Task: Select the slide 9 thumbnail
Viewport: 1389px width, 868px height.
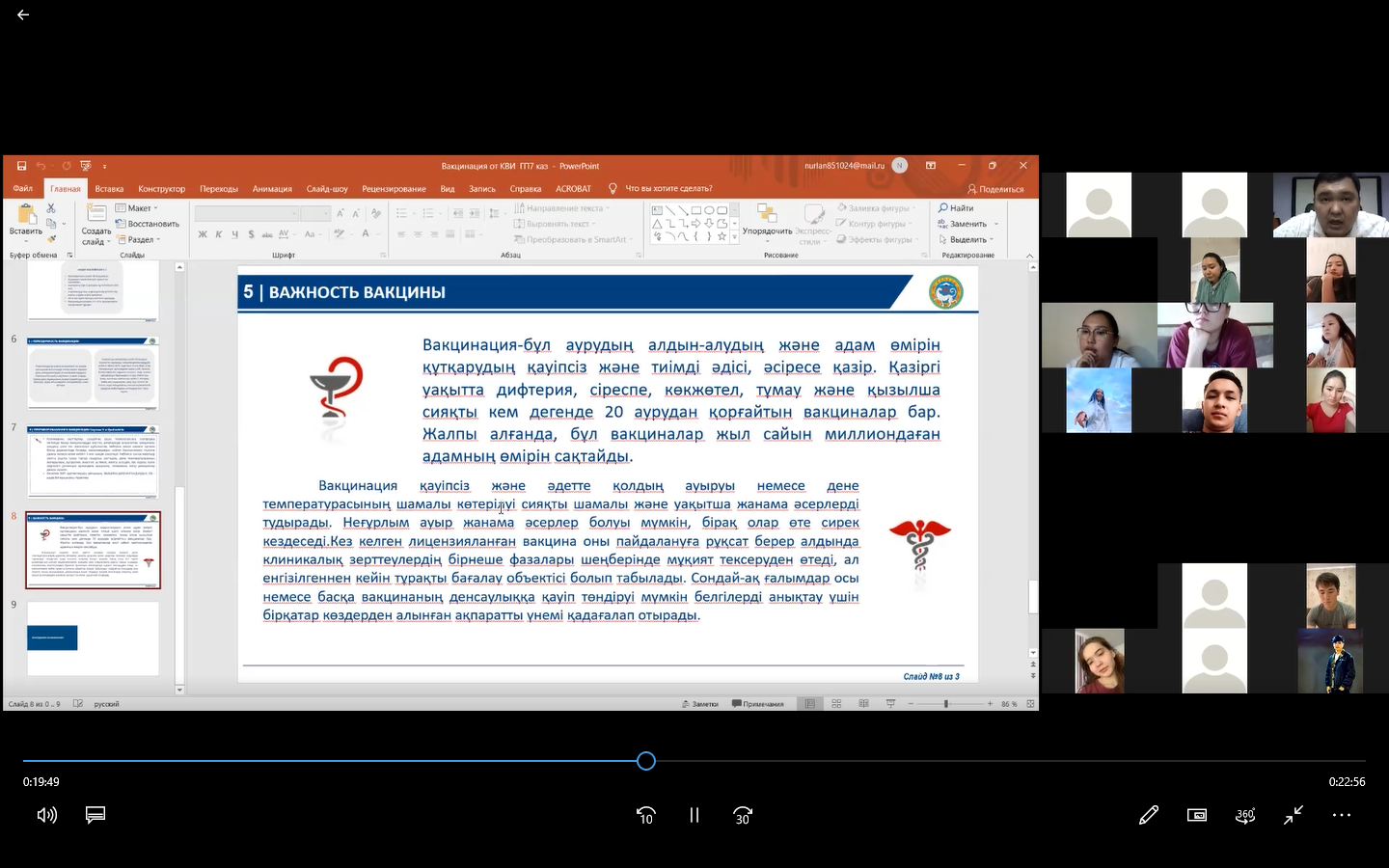Action: tap(94, 638)
